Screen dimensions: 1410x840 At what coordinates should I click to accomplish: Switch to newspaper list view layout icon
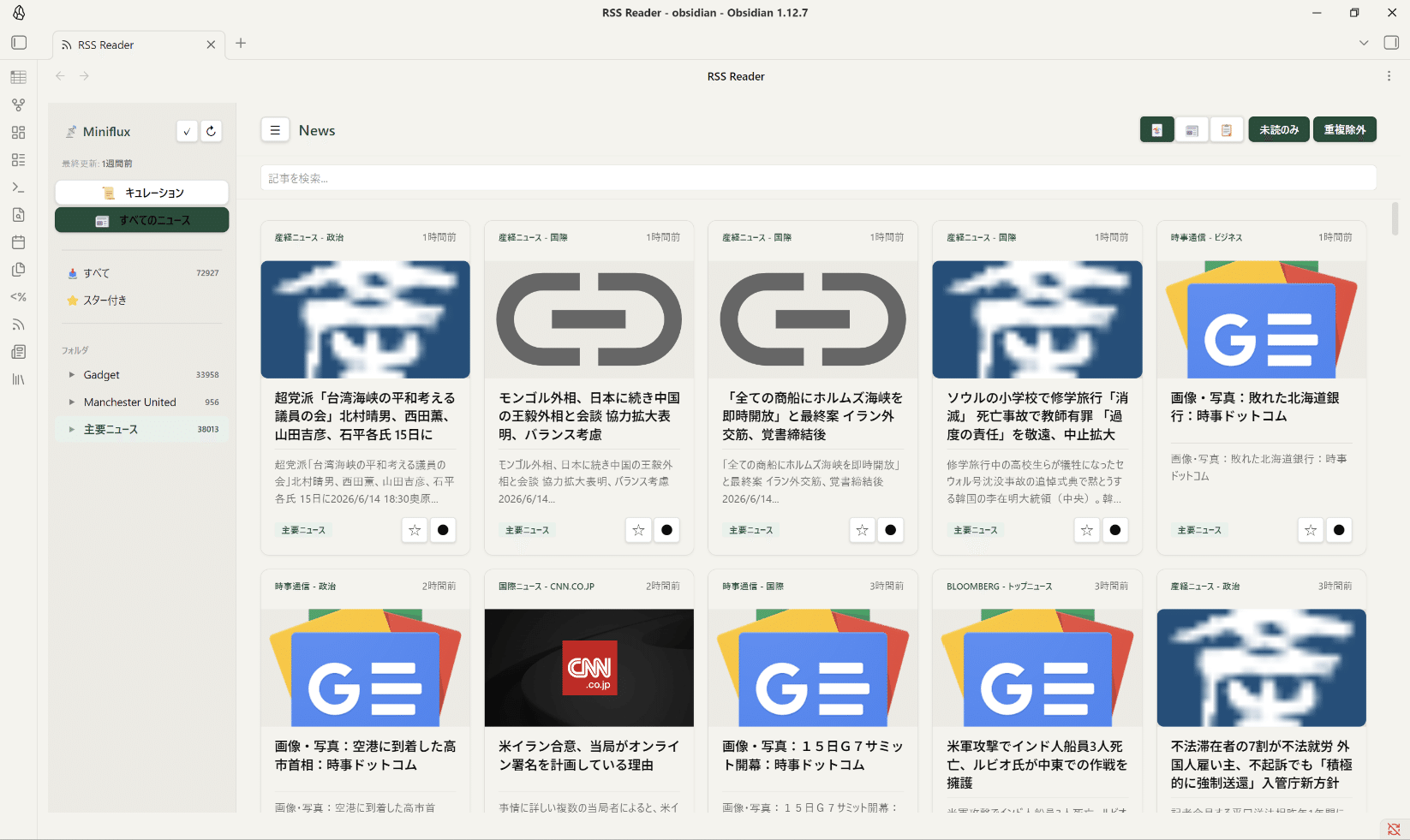click(1192, 130)
